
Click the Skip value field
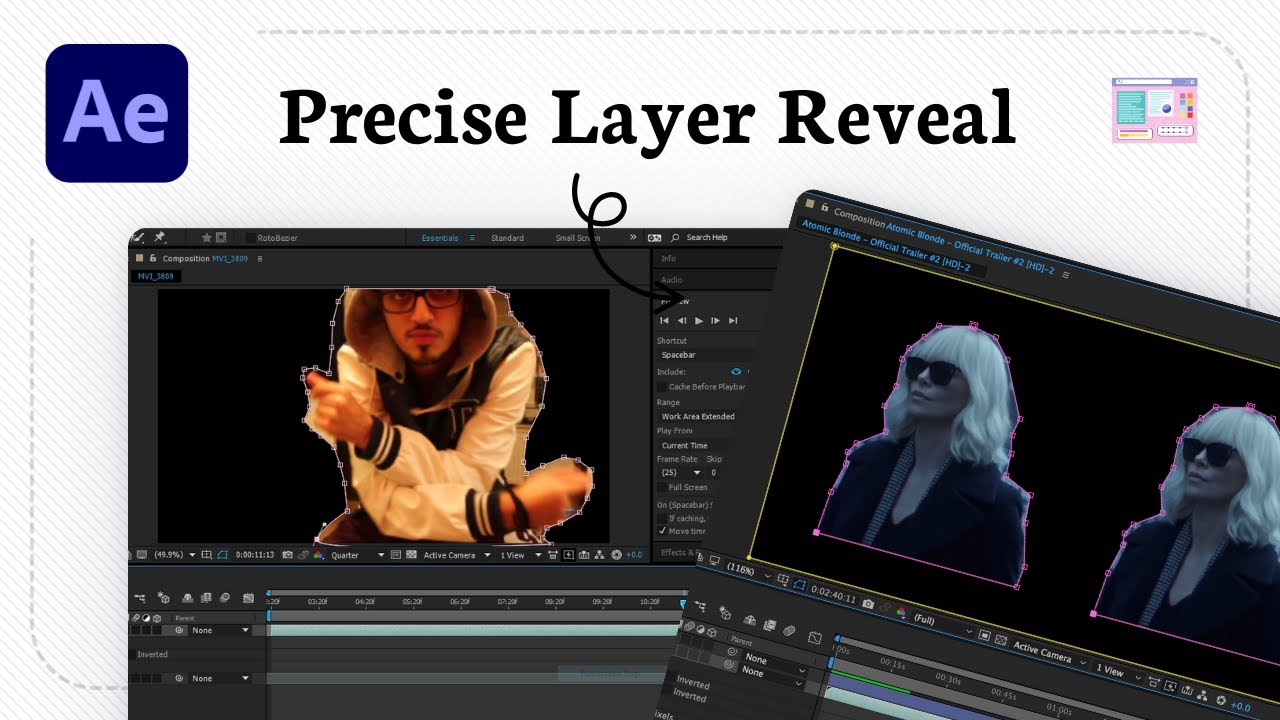(714, 472)
